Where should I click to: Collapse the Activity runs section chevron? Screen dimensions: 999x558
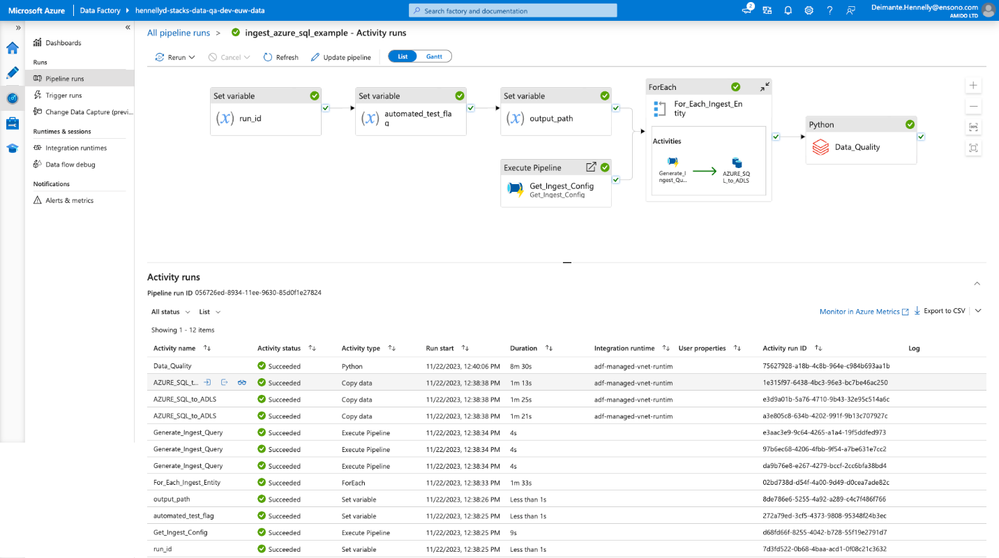tap(977, 284)
